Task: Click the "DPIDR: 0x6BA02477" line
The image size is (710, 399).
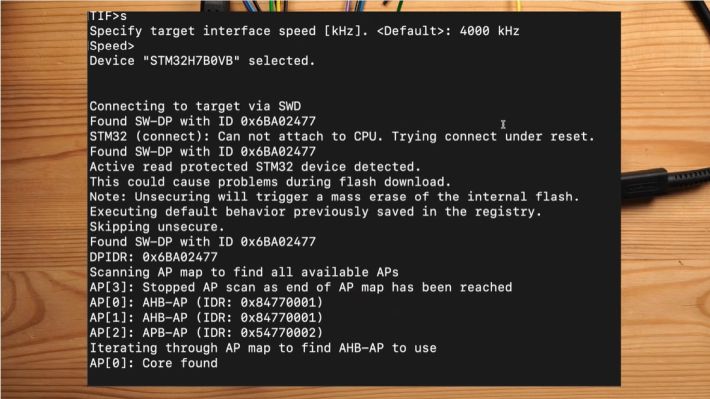Action: (154, 257)
